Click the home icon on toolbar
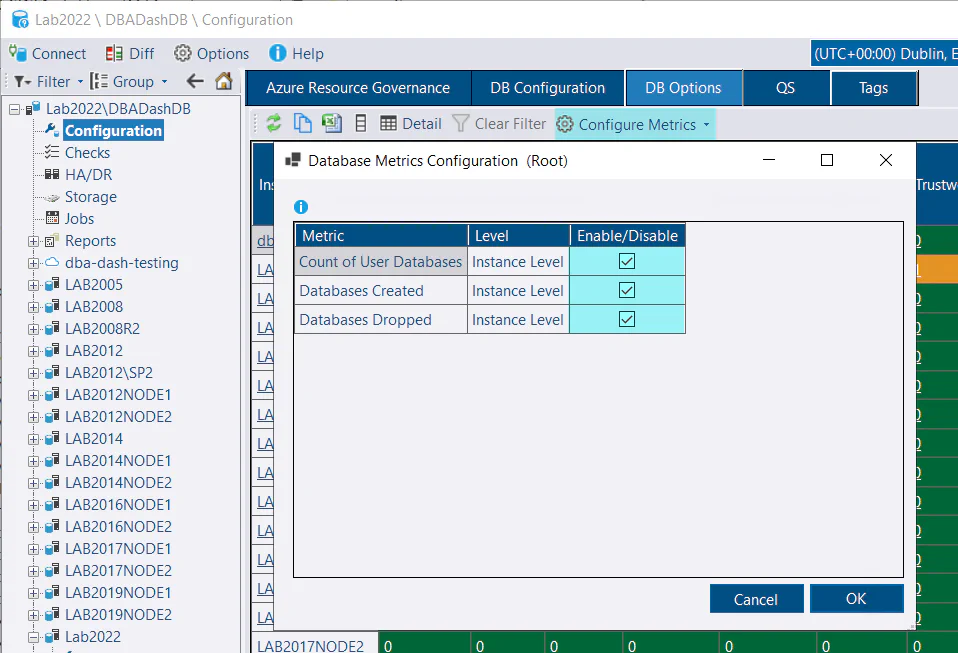The height and width of the screenshot is (653, 958). tap(224, 83)
